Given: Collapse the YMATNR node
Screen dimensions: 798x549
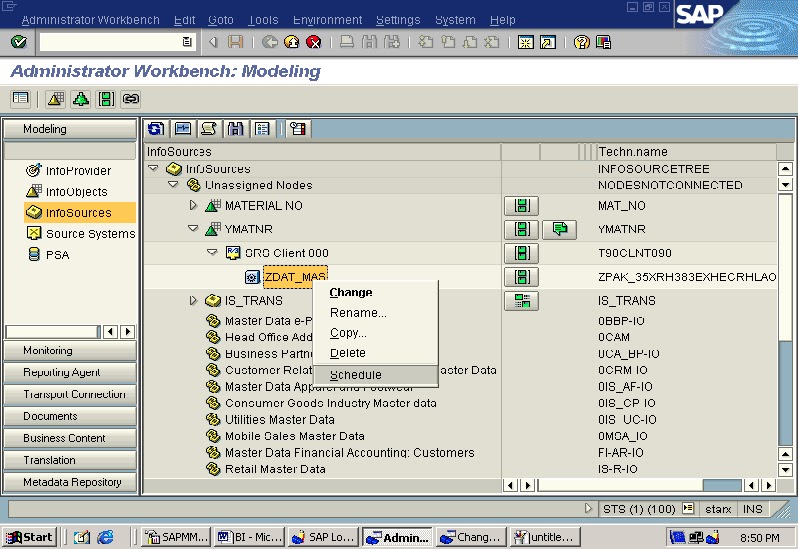Looking at the screenshot, I should point(193,228).
